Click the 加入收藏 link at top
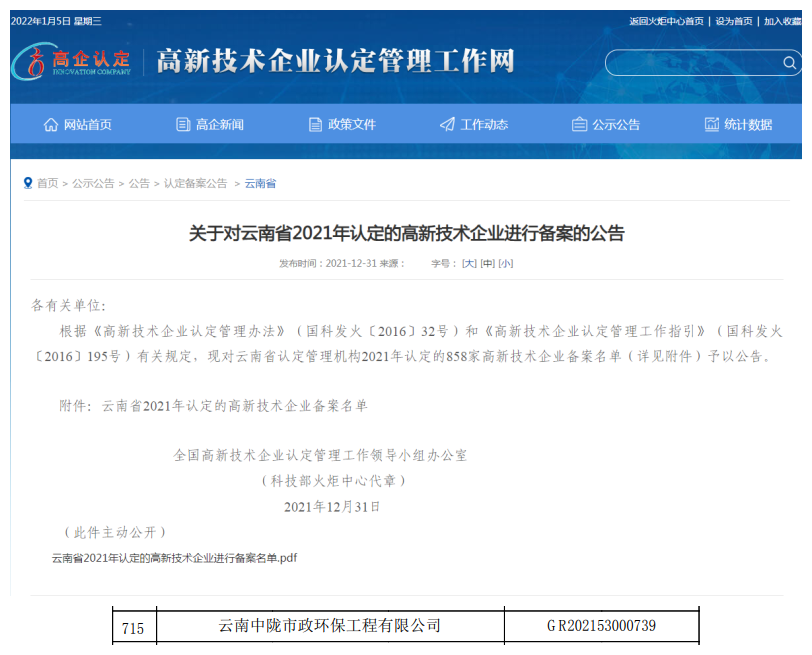812x655 pixels. coord(782,21)
